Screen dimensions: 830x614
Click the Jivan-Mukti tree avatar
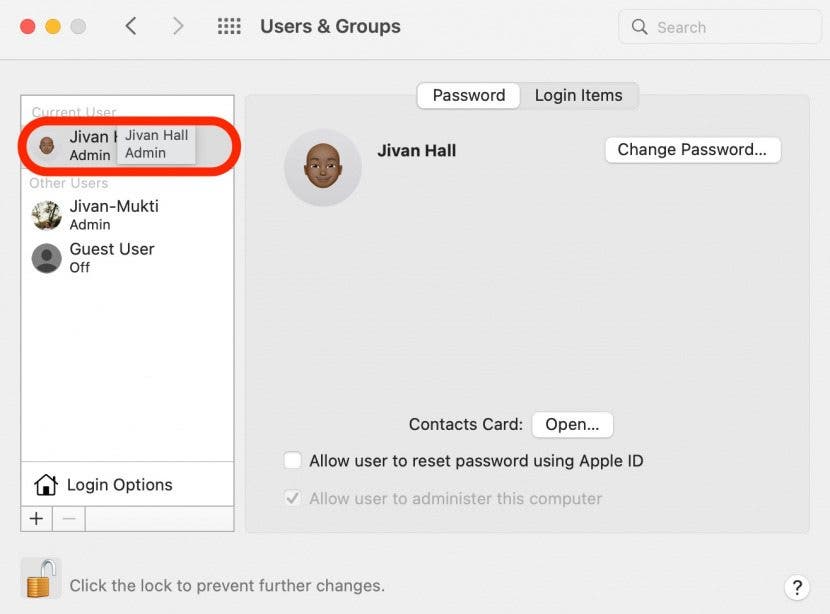coord(47,215)
